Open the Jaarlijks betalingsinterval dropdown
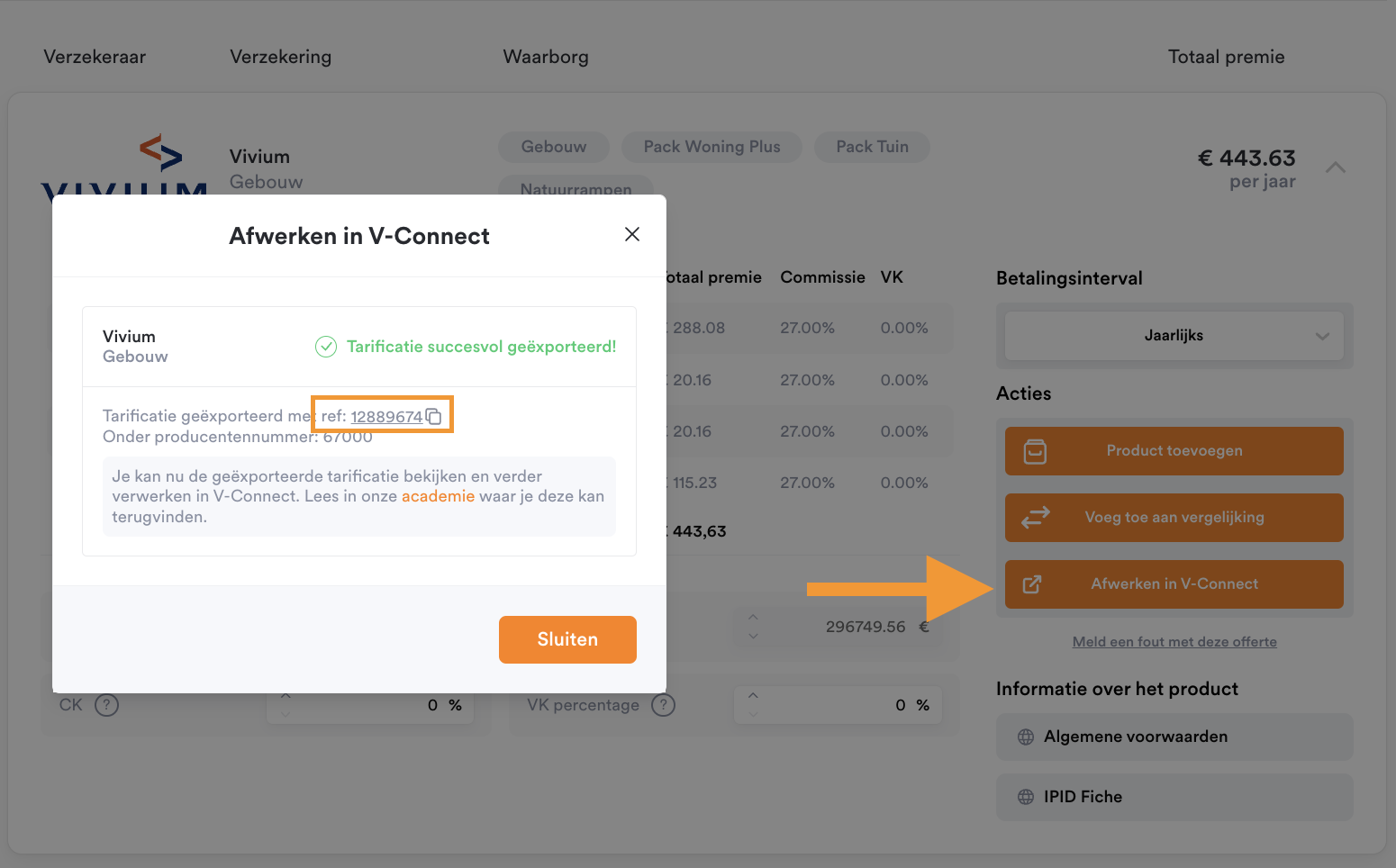The height and width of the screenshot is (868, 1396). [x=1173, y=335]
